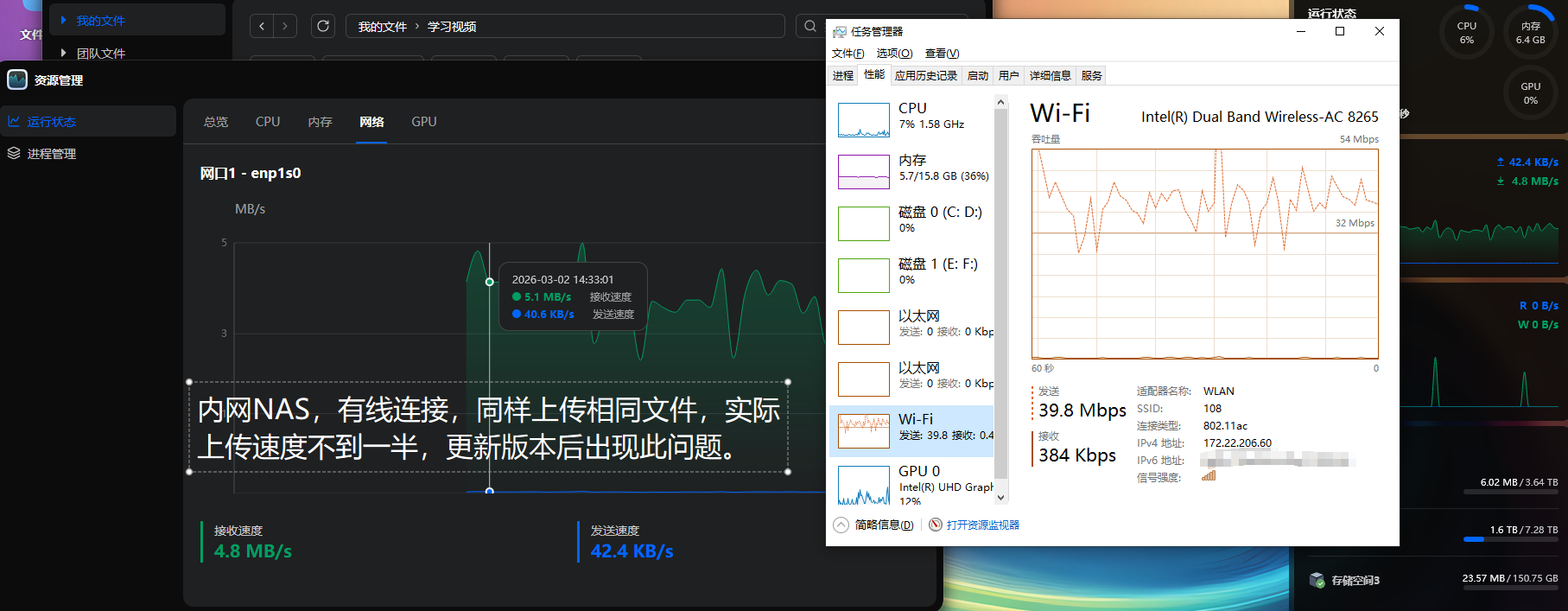Viewport: 1568px width, 611px height.
Task: Click the Wi-Fi 发送 39.8 Mbps value
Action: [x=1082, y=411]
